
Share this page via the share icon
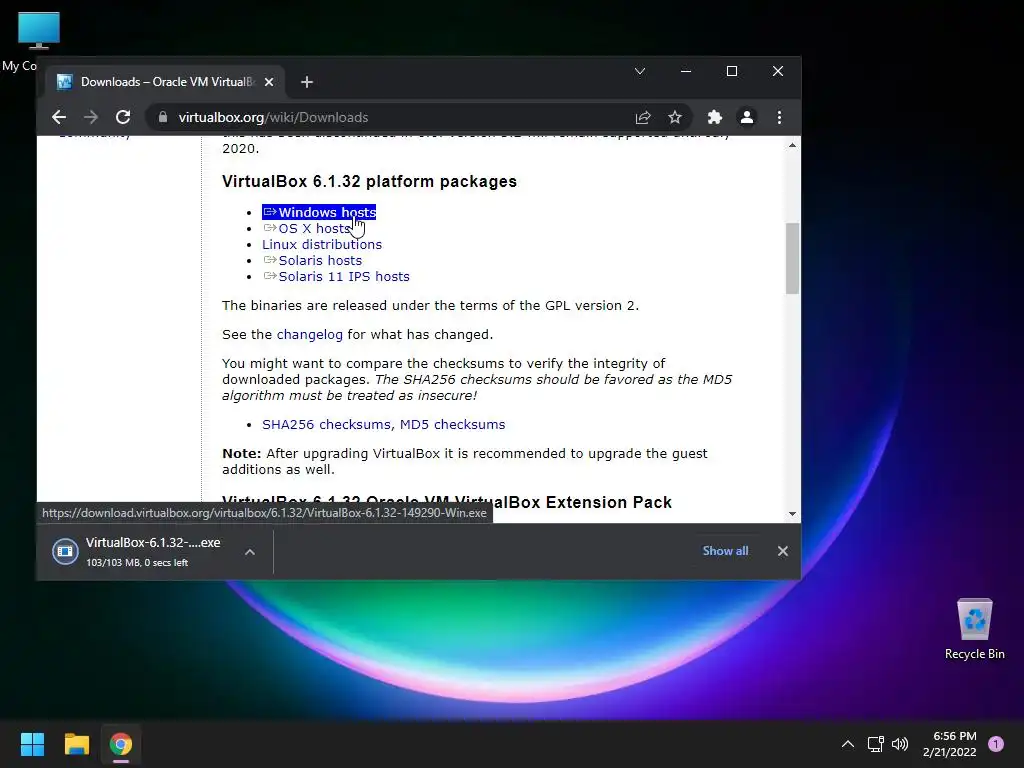(643, 118)
